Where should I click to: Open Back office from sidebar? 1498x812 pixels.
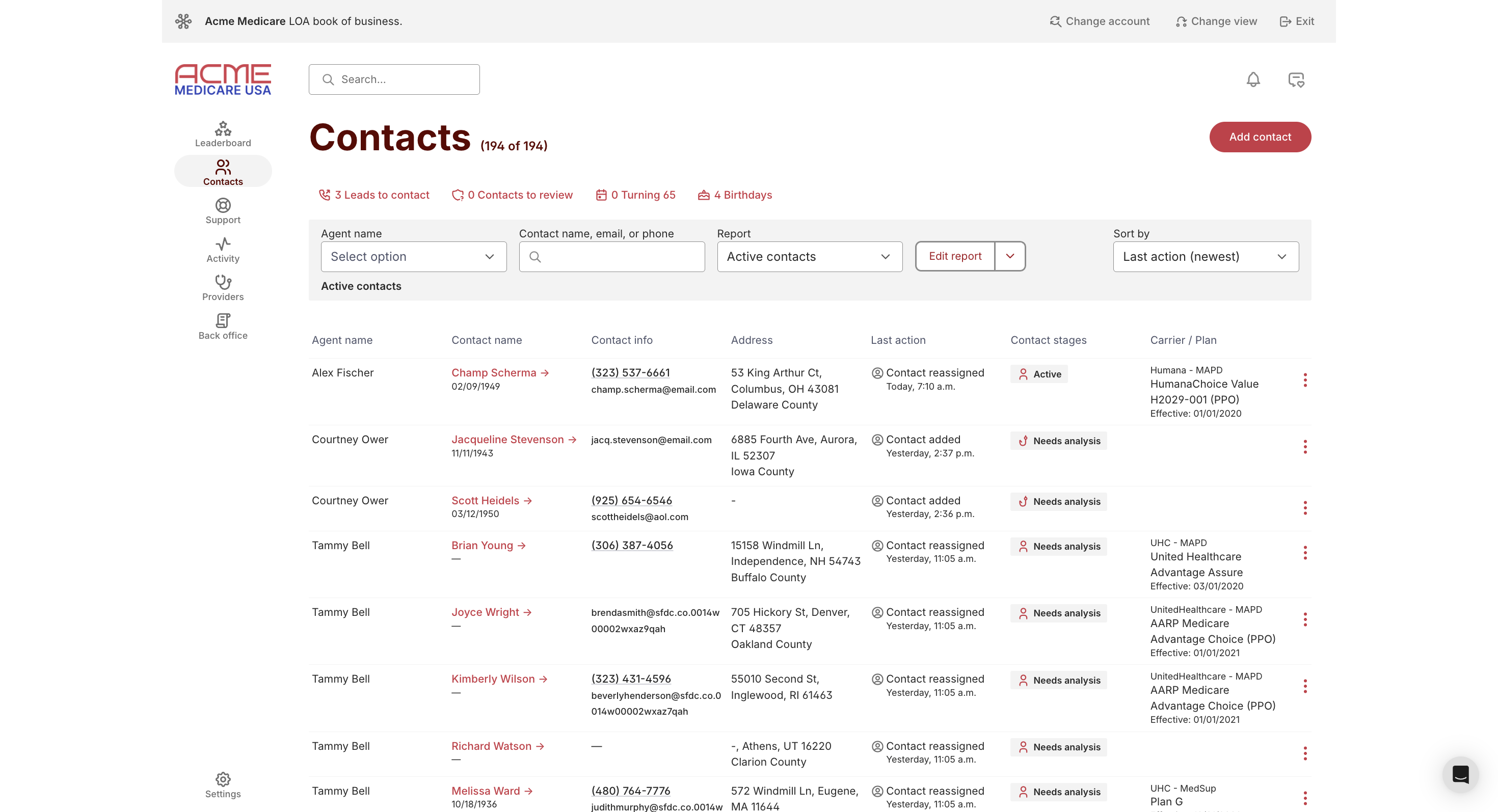pos(223,327)
